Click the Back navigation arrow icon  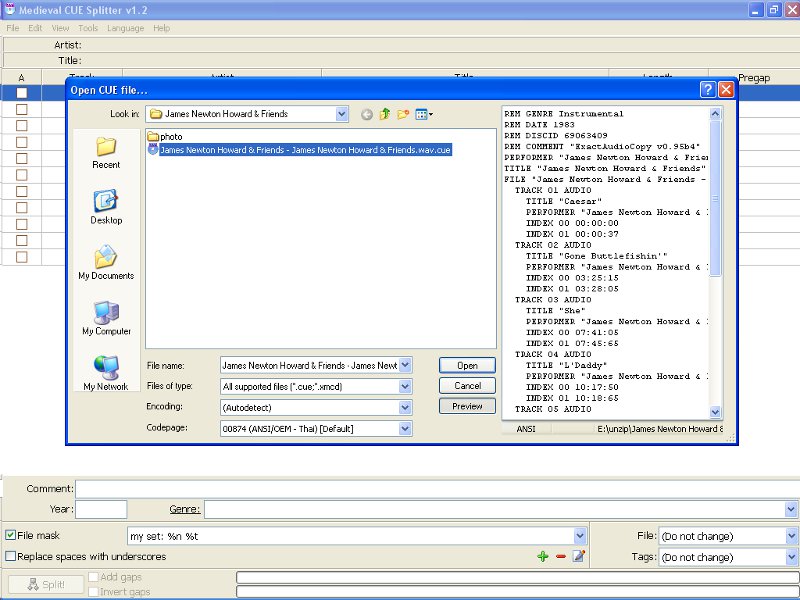pos(366,115)
